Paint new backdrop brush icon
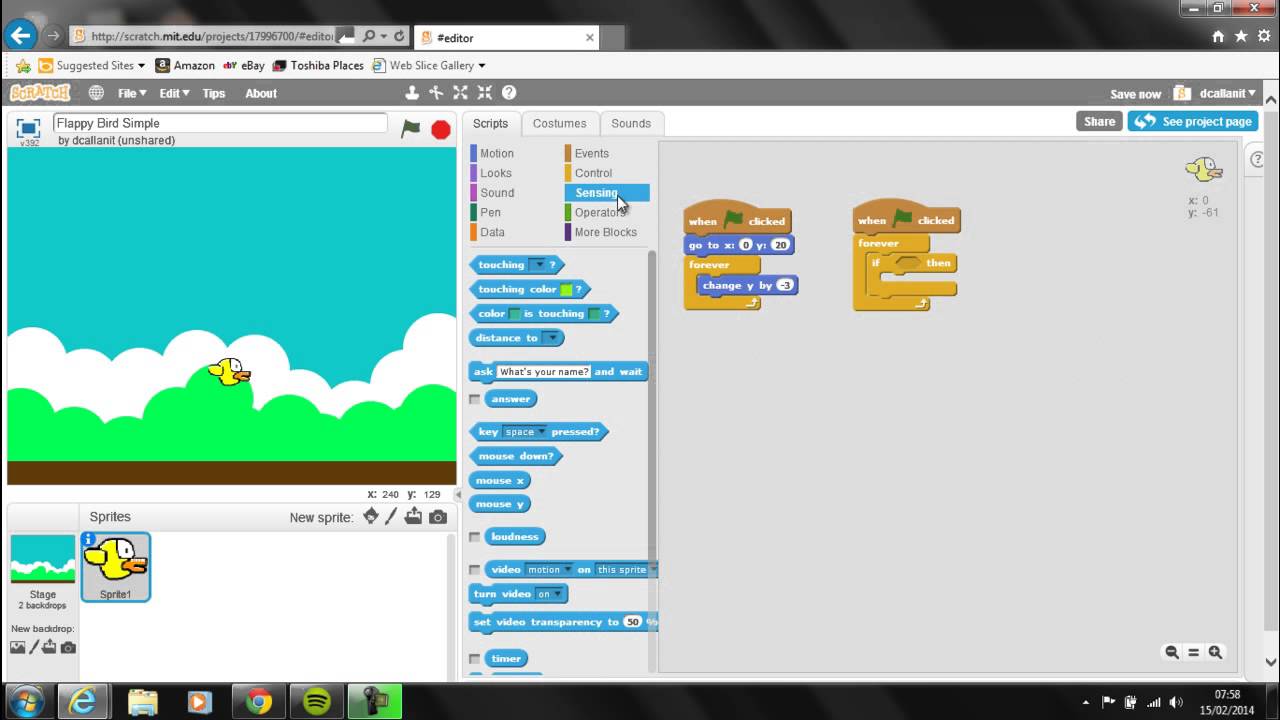Viewport: 1280px width, 720px height. pos(34,647)
